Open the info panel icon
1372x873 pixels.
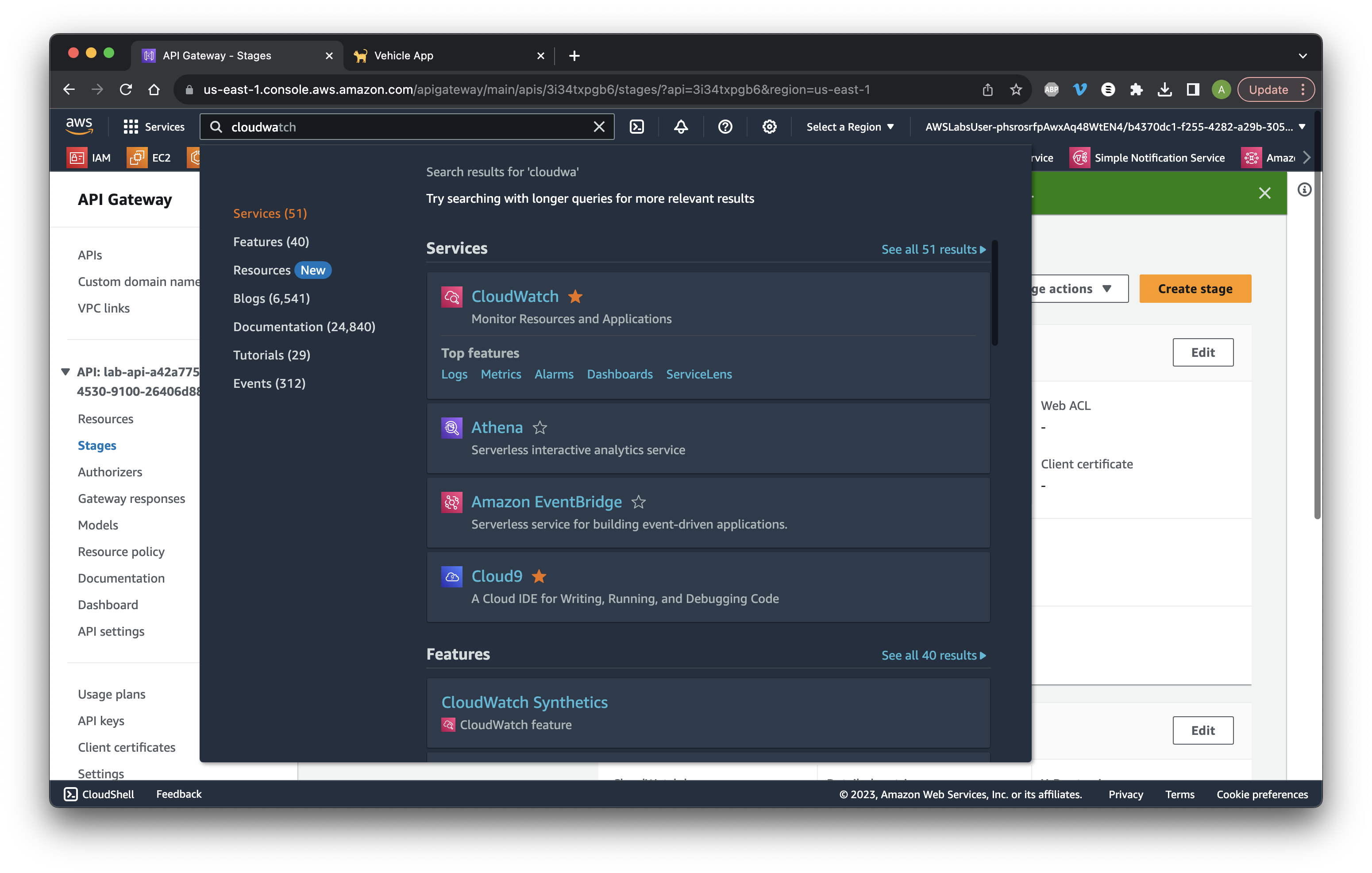[x=1304, y=190]
